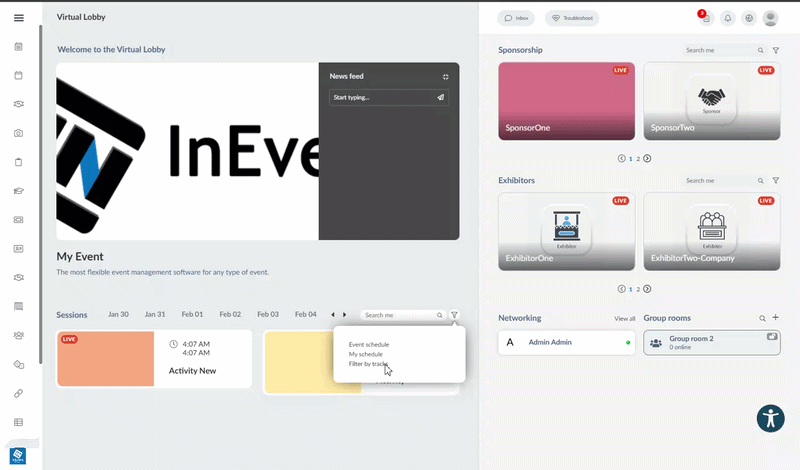Image resolution: width=800 pixels, height=470 pixels.
Task: Add a new group room with the plus
Action: coord(776,317)
